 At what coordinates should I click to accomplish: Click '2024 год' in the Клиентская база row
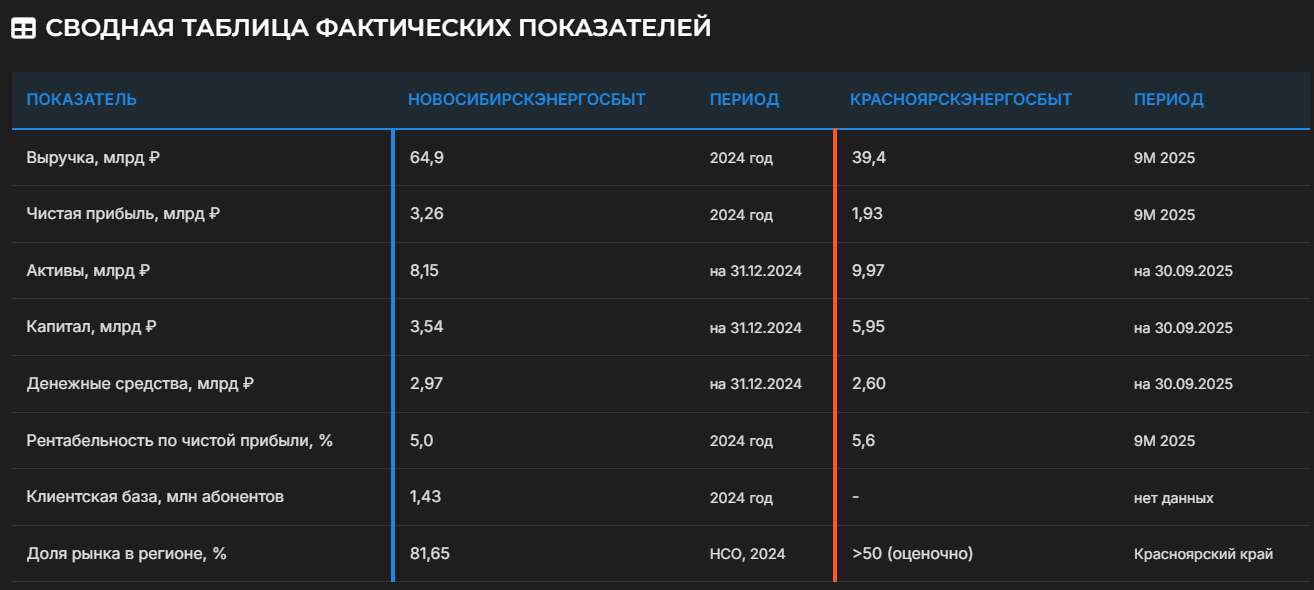(x=742, y=498)
